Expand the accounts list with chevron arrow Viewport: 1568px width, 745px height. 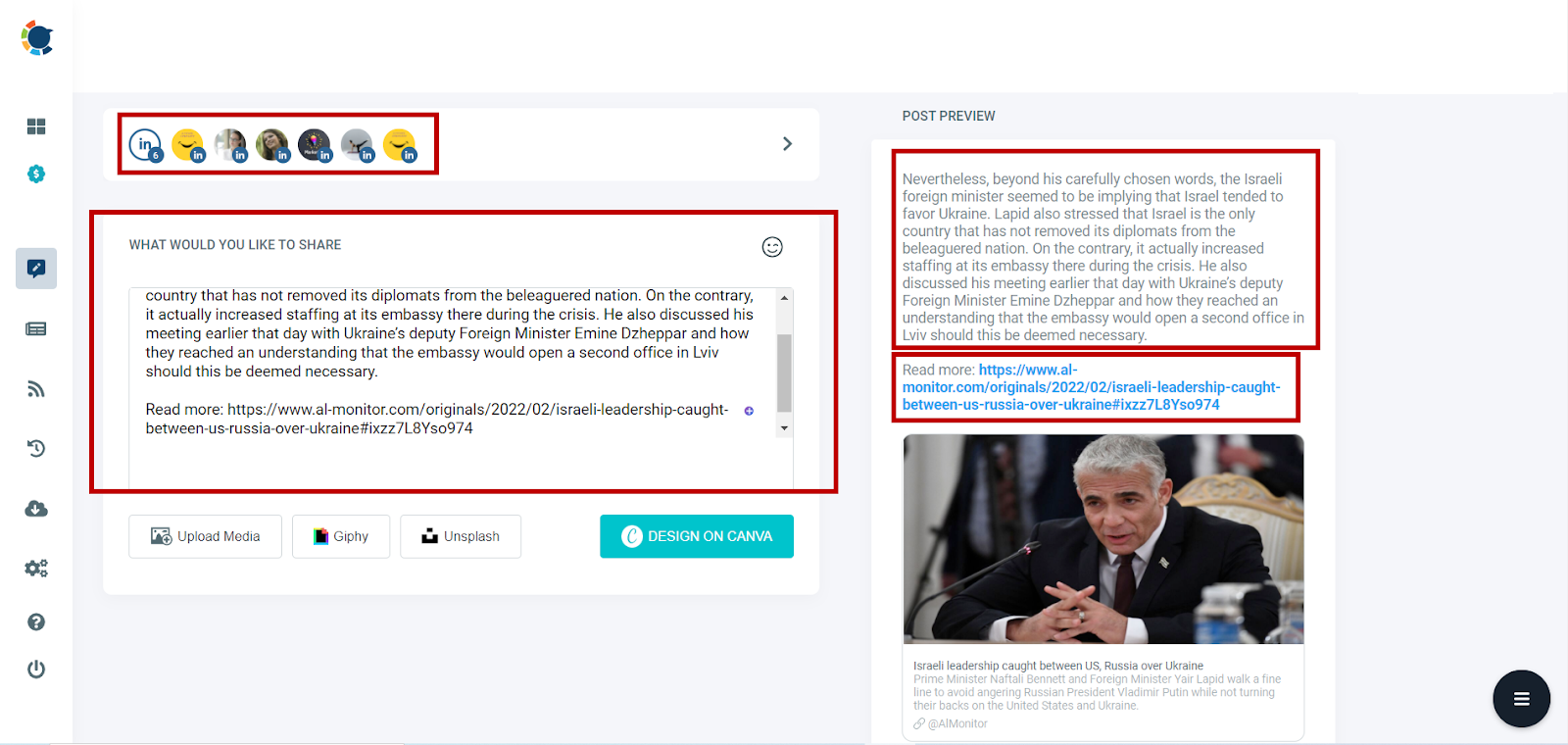pos(787,144)
